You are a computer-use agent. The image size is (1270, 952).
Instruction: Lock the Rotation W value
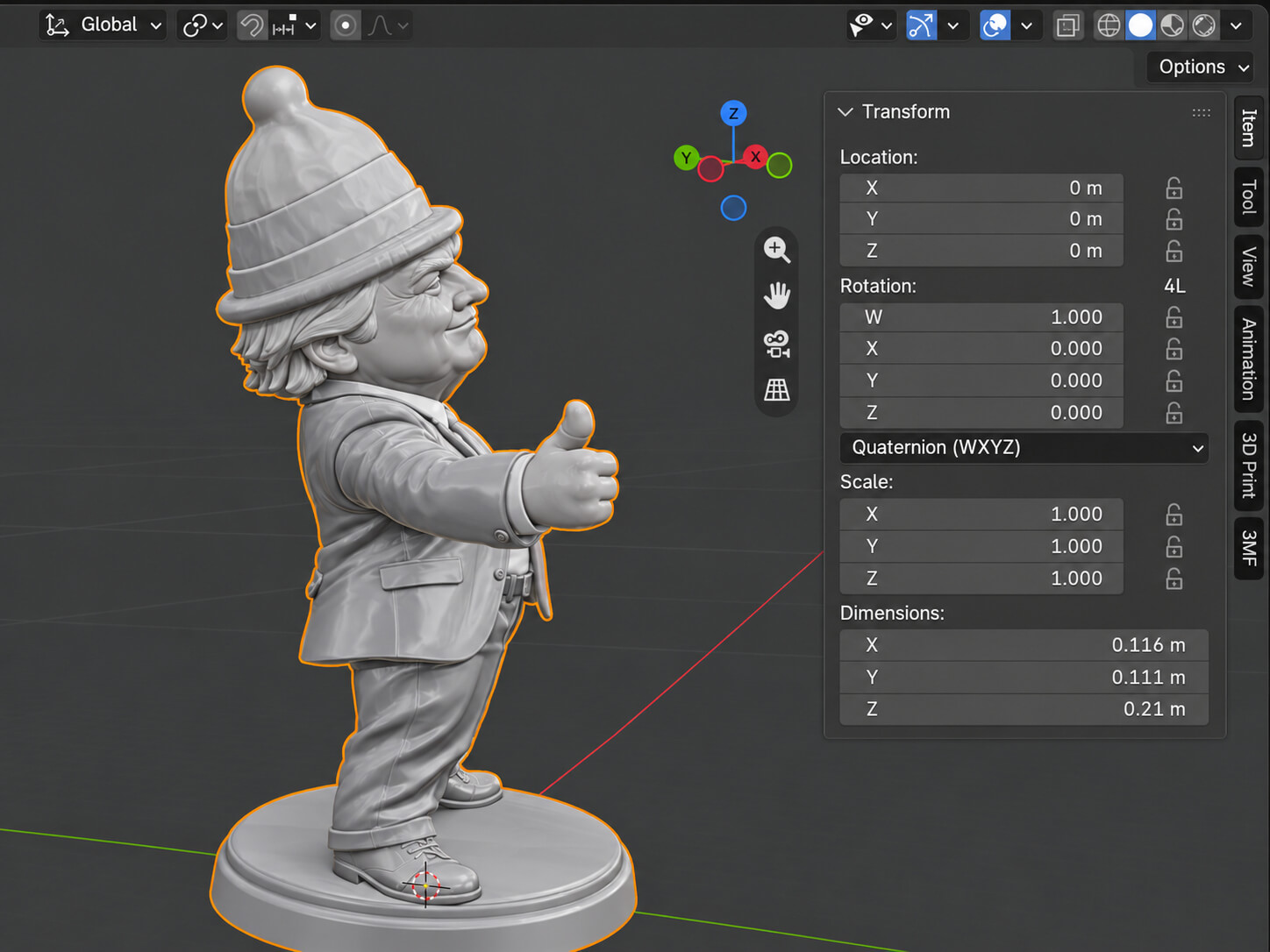[x=1174, y=317]
